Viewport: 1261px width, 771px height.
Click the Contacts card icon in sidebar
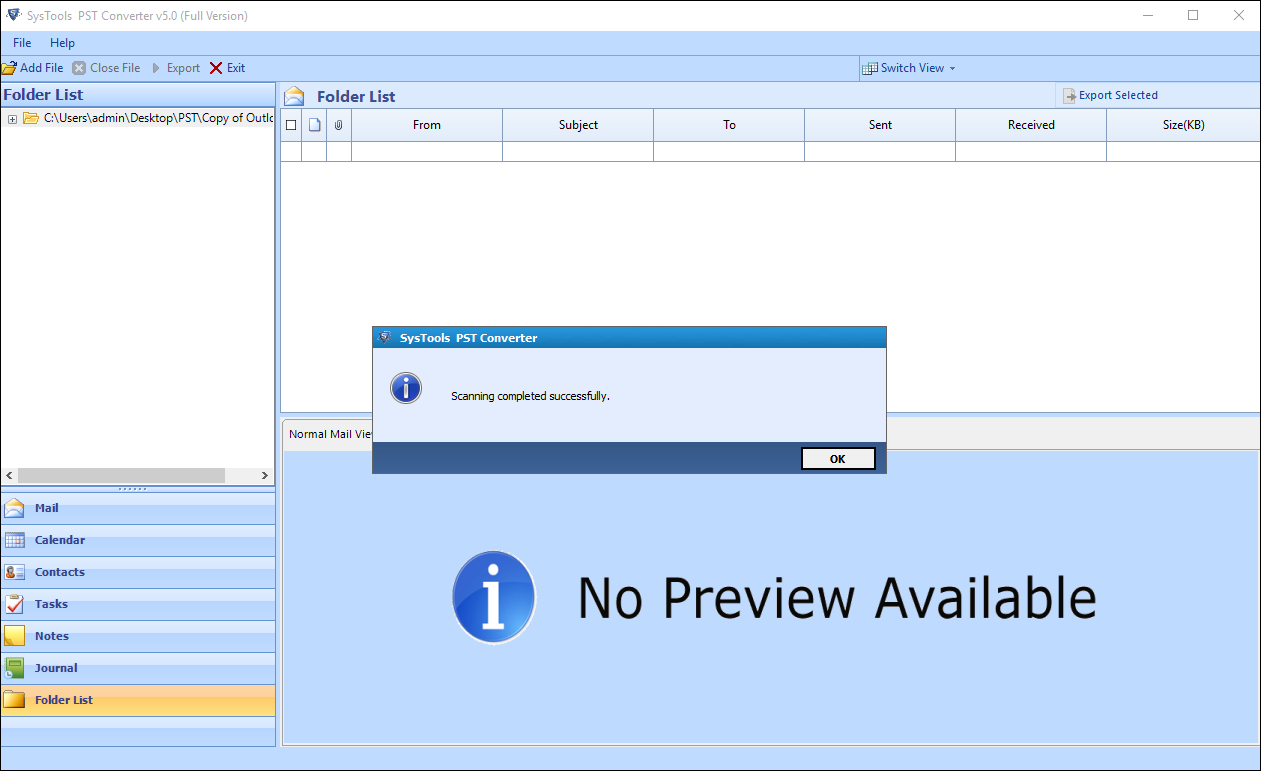[15, 572]
